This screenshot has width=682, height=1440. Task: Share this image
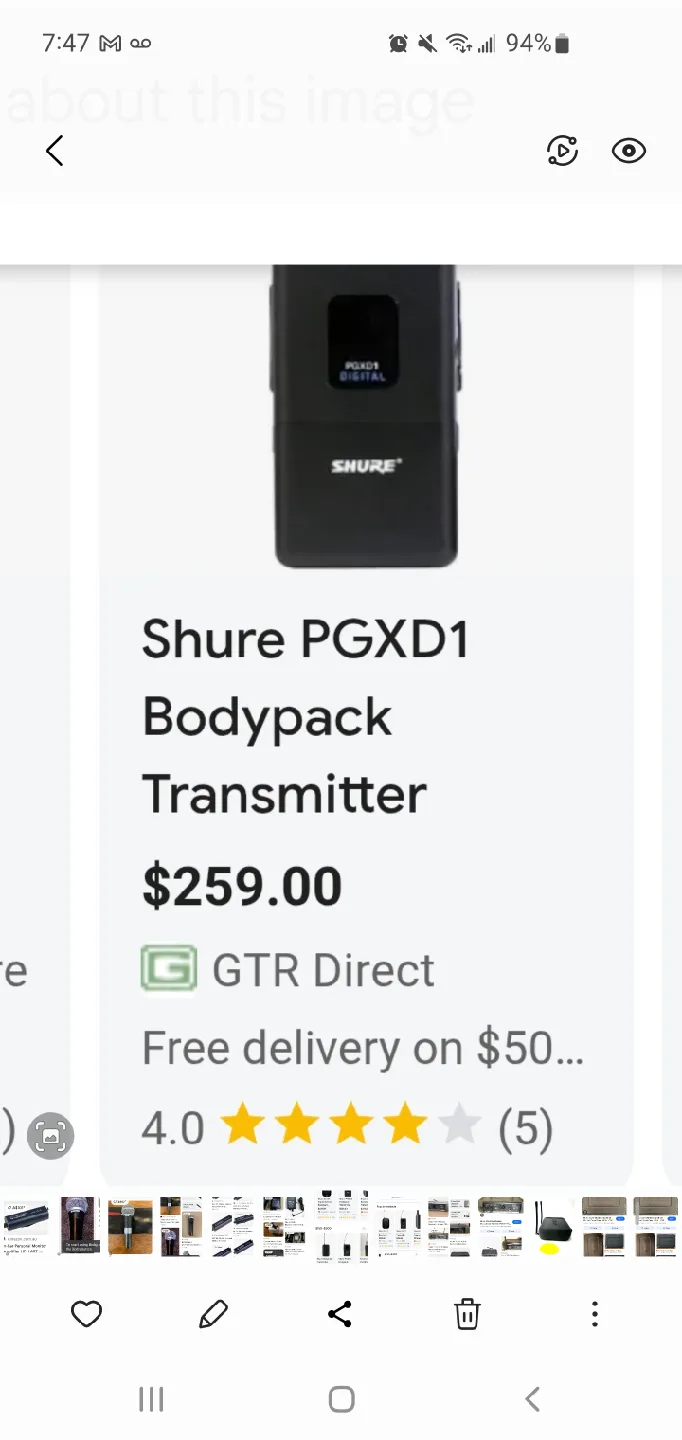[340, 1314]
